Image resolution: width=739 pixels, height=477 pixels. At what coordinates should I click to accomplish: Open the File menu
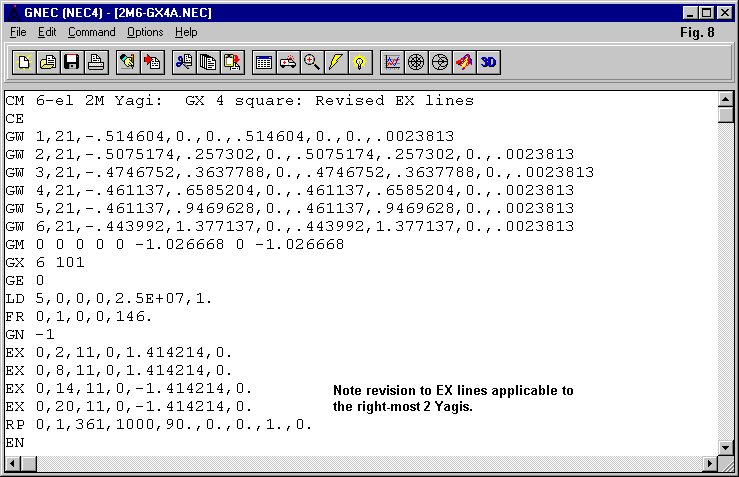pos(18,32)
